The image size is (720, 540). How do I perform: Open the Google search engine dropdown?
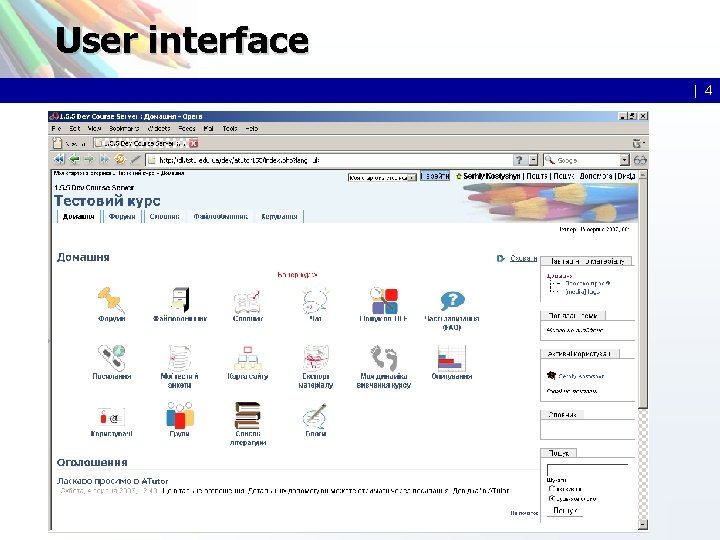tap(624, 160)
